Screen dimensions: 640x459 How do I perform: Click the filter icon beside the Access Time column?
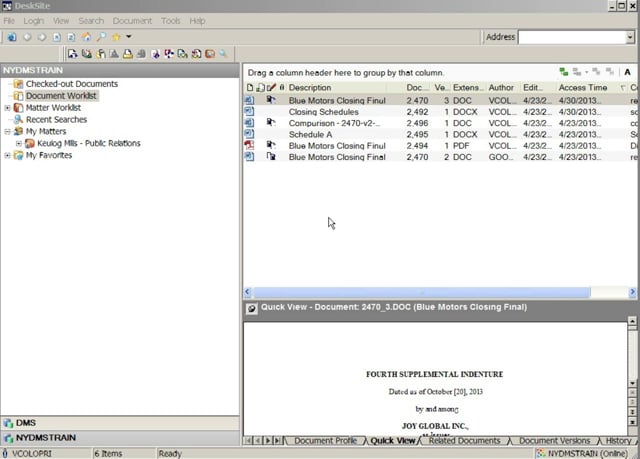(623, 87)
